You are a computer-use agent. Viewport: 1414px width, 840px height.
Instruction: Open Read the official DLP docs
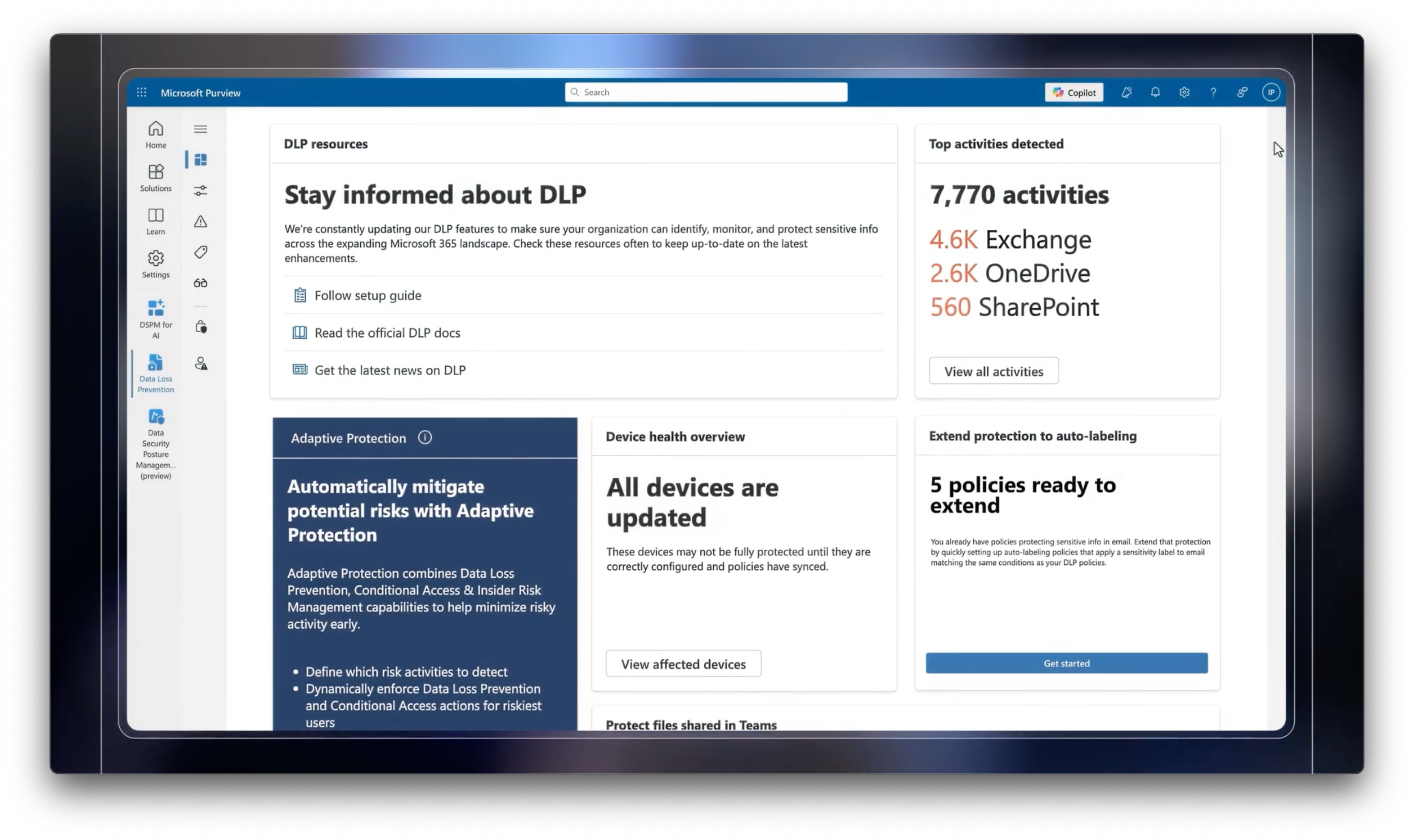[x=387, y=333]
